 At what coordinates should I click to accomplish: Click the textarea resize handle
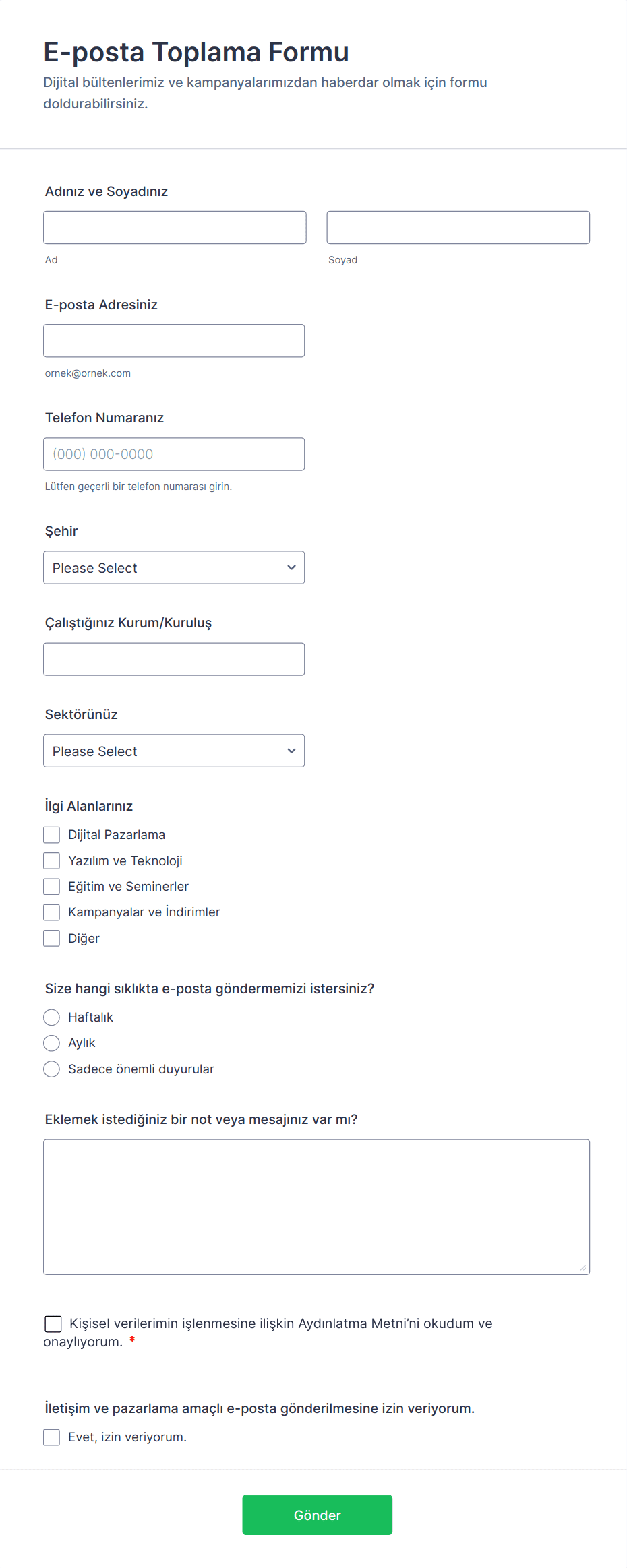pos(583,1268)
